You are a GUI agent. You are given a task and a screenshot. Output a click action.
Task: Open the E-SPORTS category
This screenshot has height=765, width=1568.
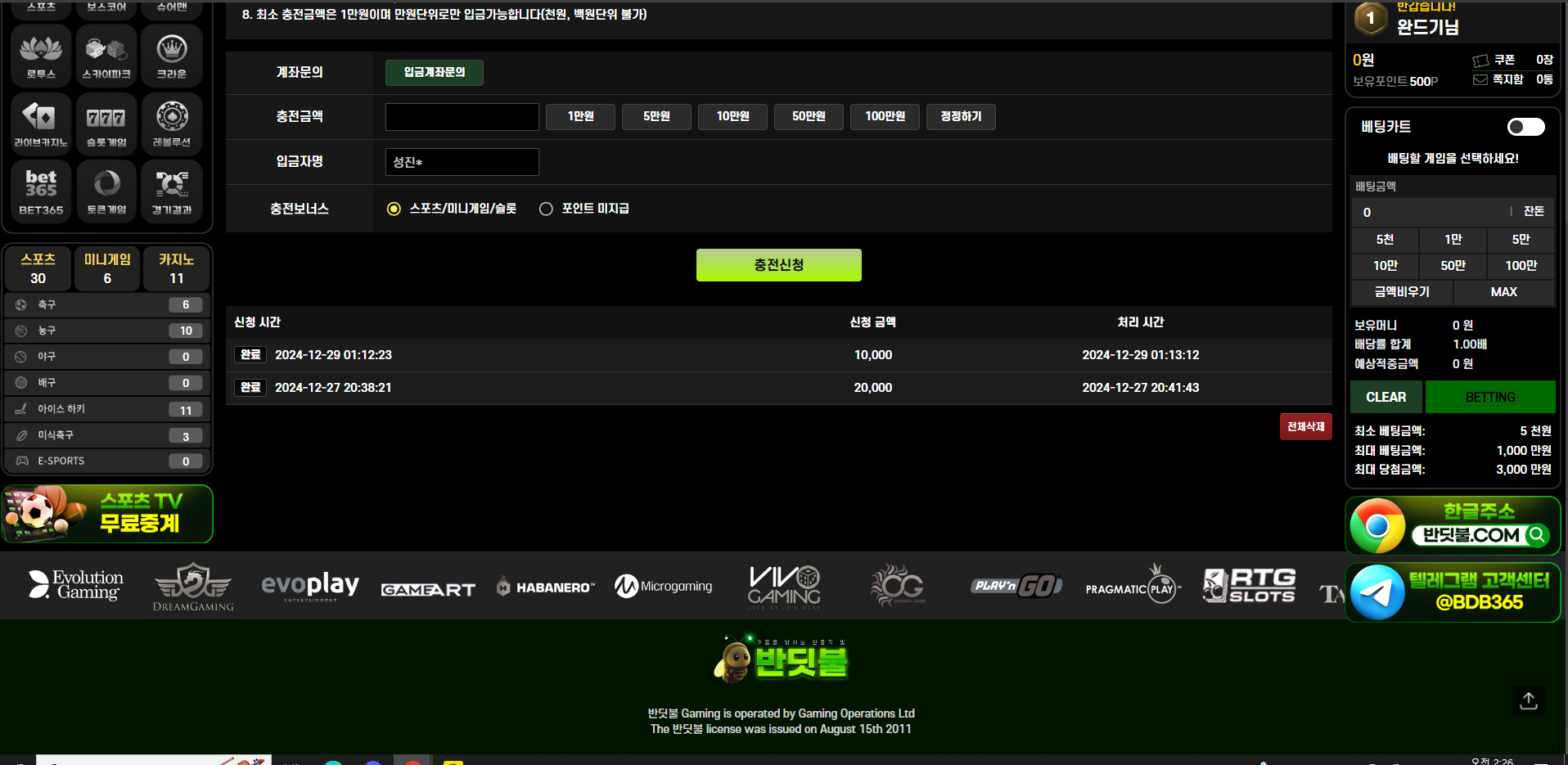(x=107, y=461)
